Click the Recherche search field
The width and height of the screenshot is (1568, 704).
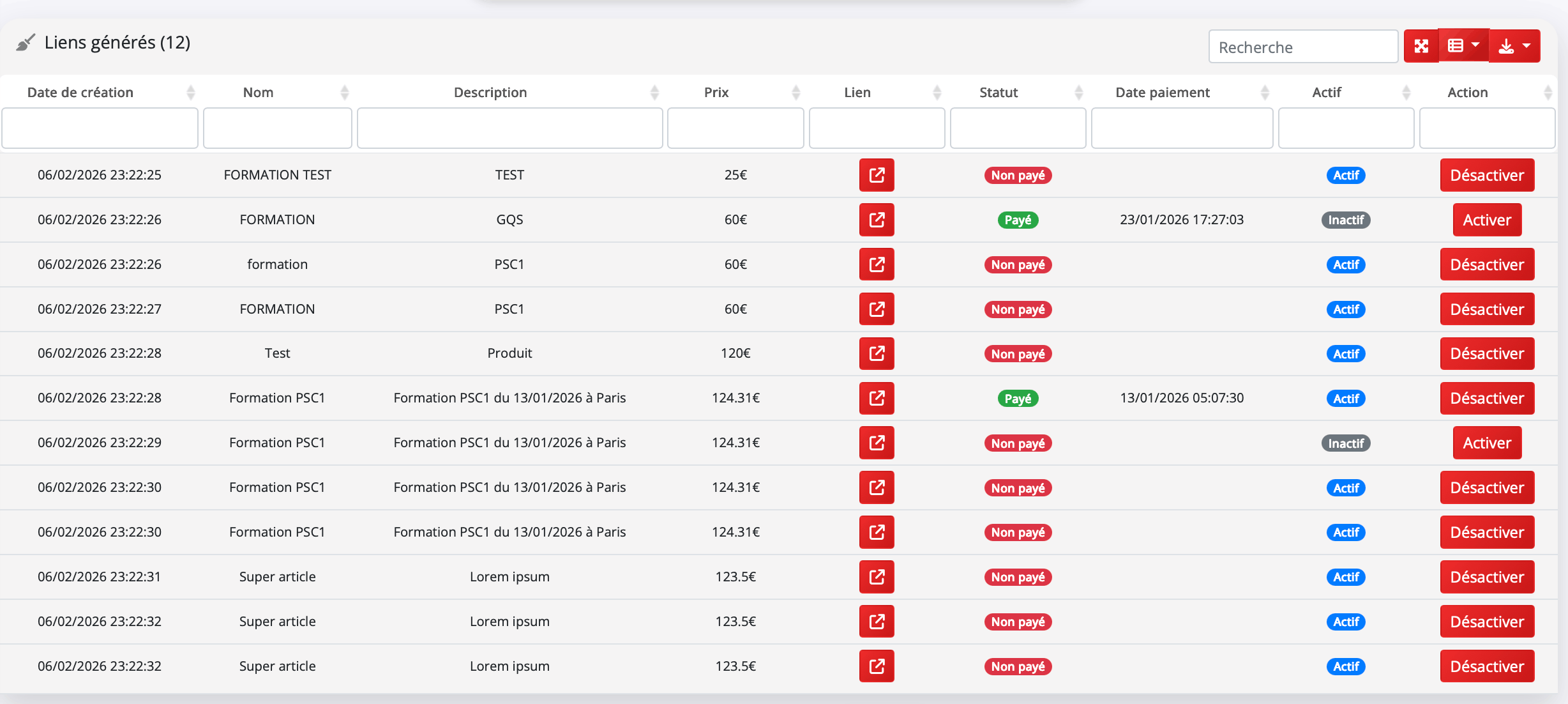click(1302, 47)
